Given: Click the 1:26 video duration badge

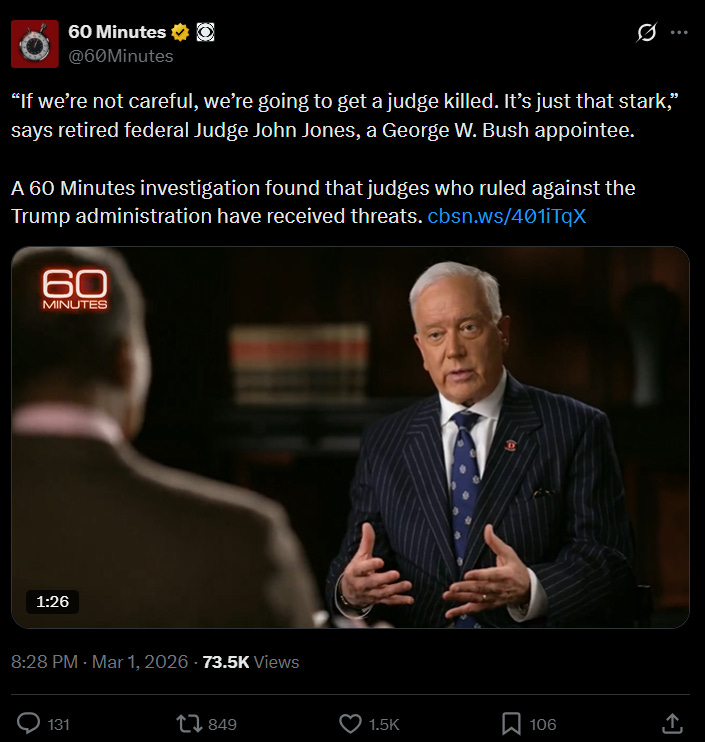Looking at the screenshot, I should pos(52,601).
